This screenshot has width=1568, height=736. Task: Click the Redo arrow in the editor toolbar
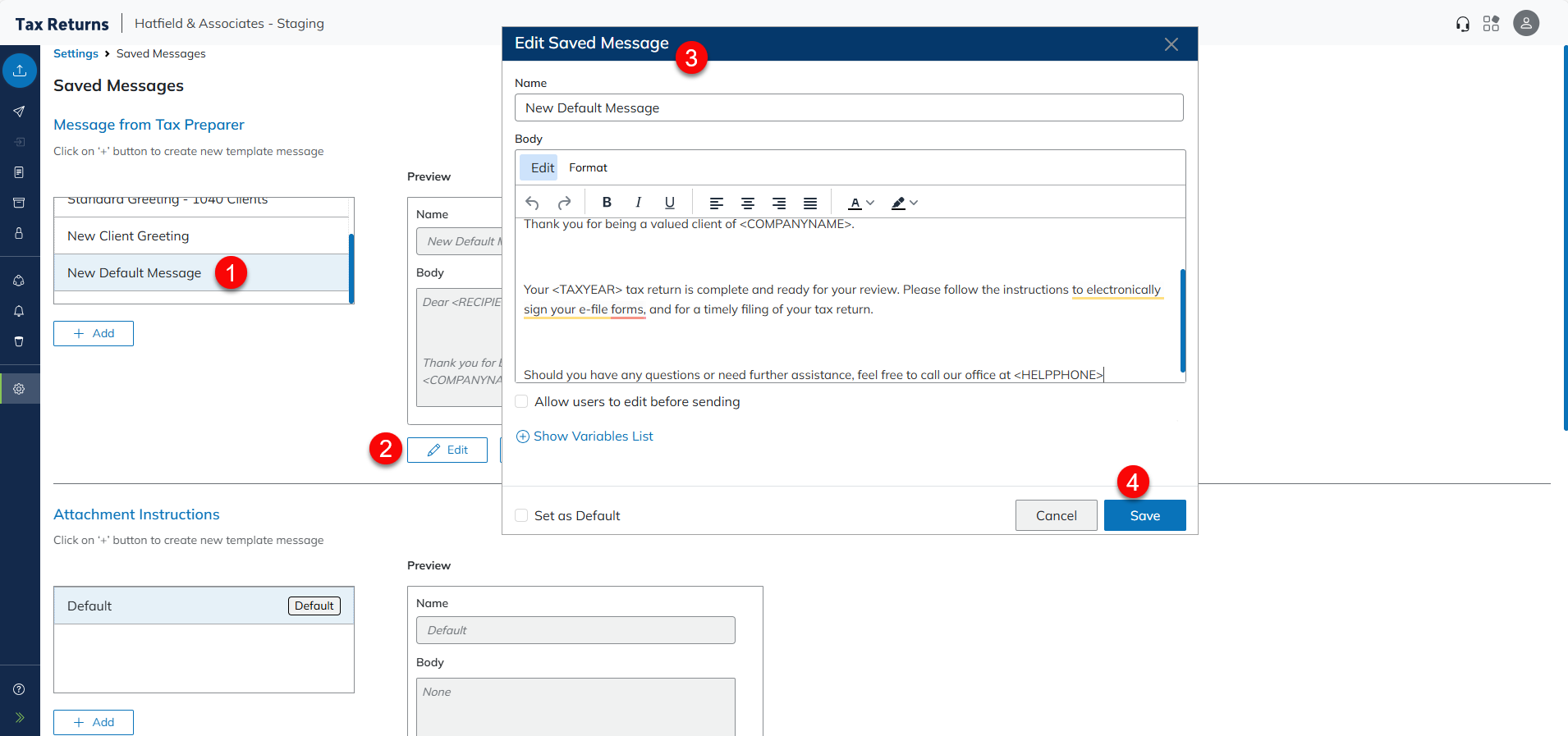(x=564, y=203)
